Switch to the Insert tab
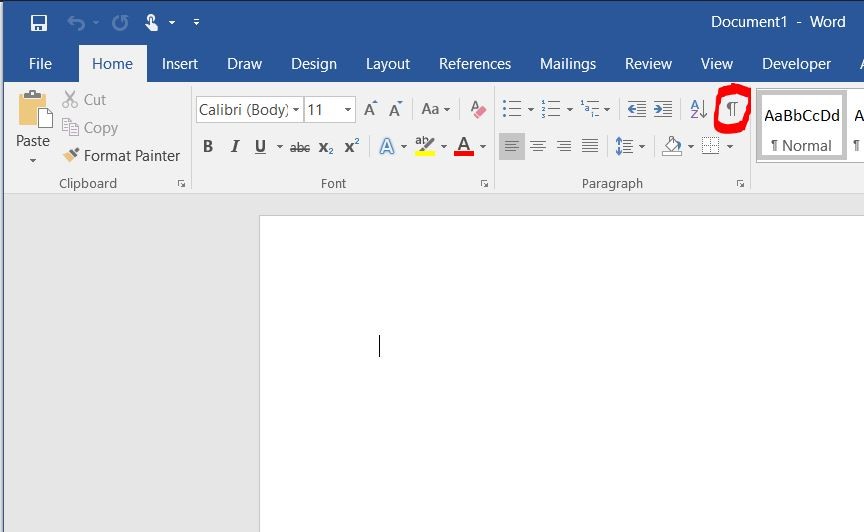 [180, 64]
